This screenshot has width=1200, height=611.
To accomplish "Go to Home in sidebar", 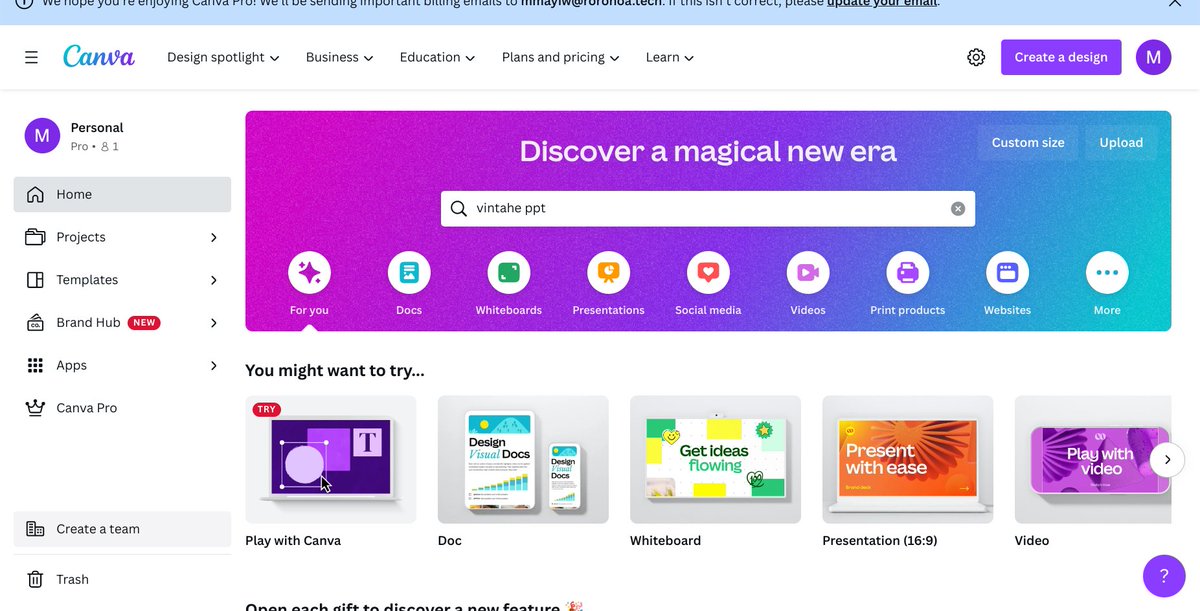I will tap(122, 194).
